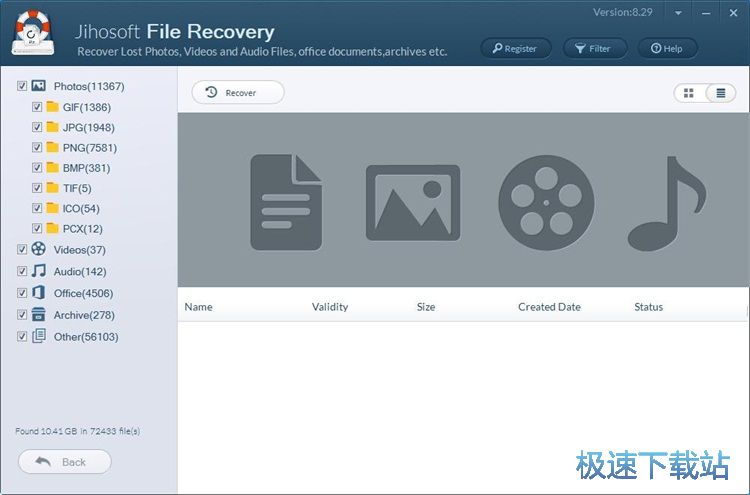Go Back to previous screen

click(65, 462)
